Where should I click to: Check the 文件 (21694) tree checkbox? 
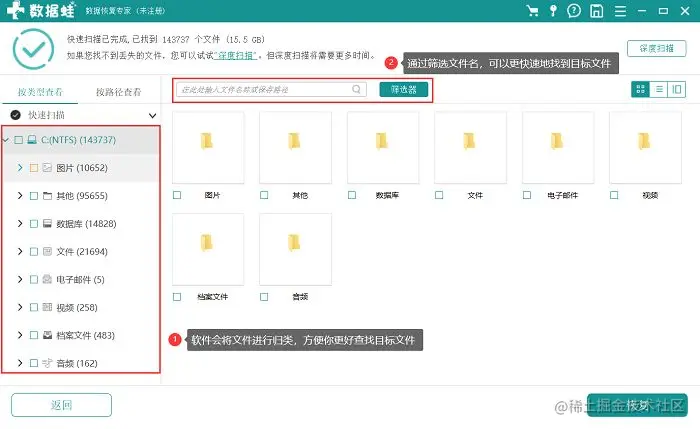33,252
